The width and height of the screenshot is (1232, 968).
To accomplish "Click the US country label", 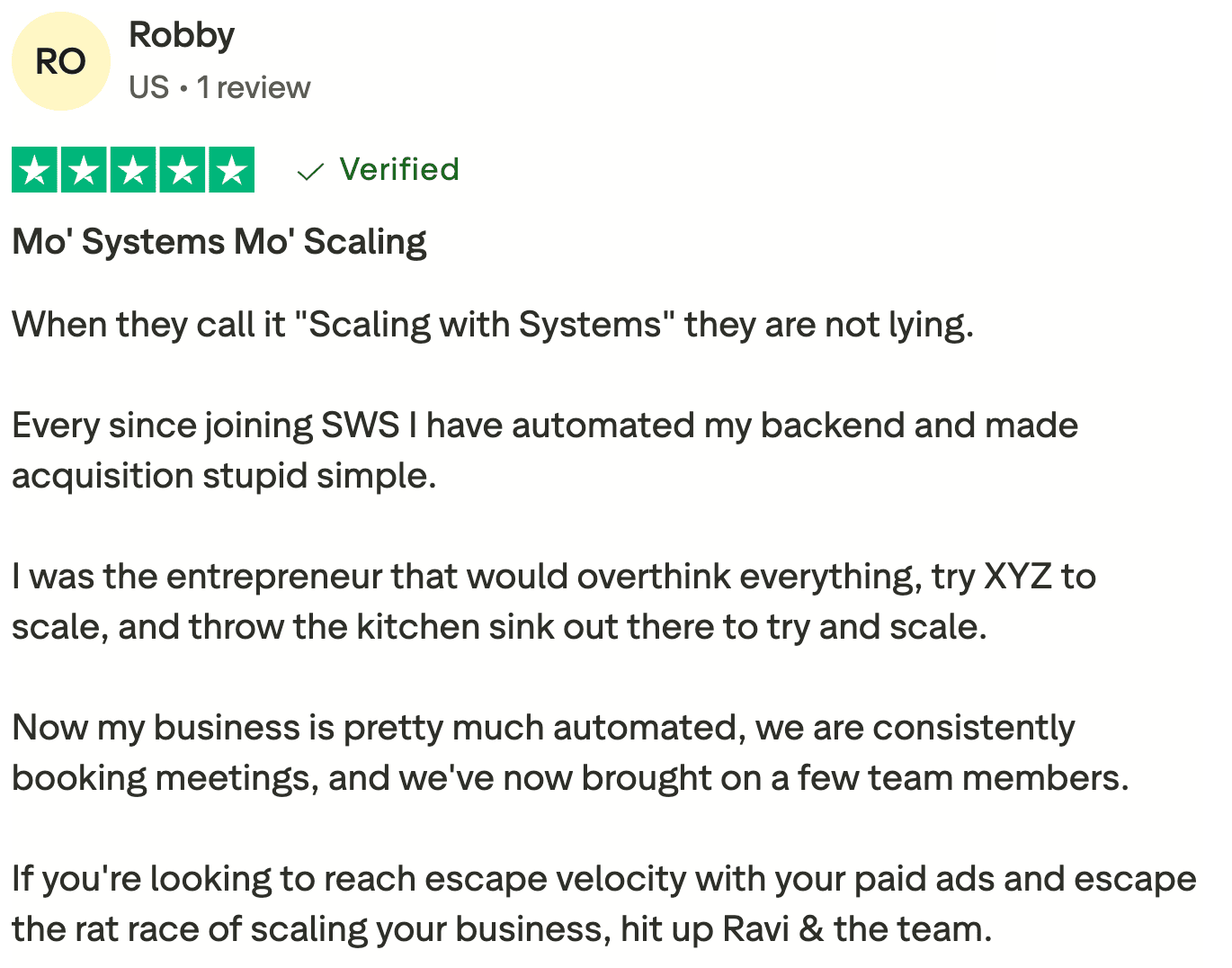I will click(x=148, y=87).
